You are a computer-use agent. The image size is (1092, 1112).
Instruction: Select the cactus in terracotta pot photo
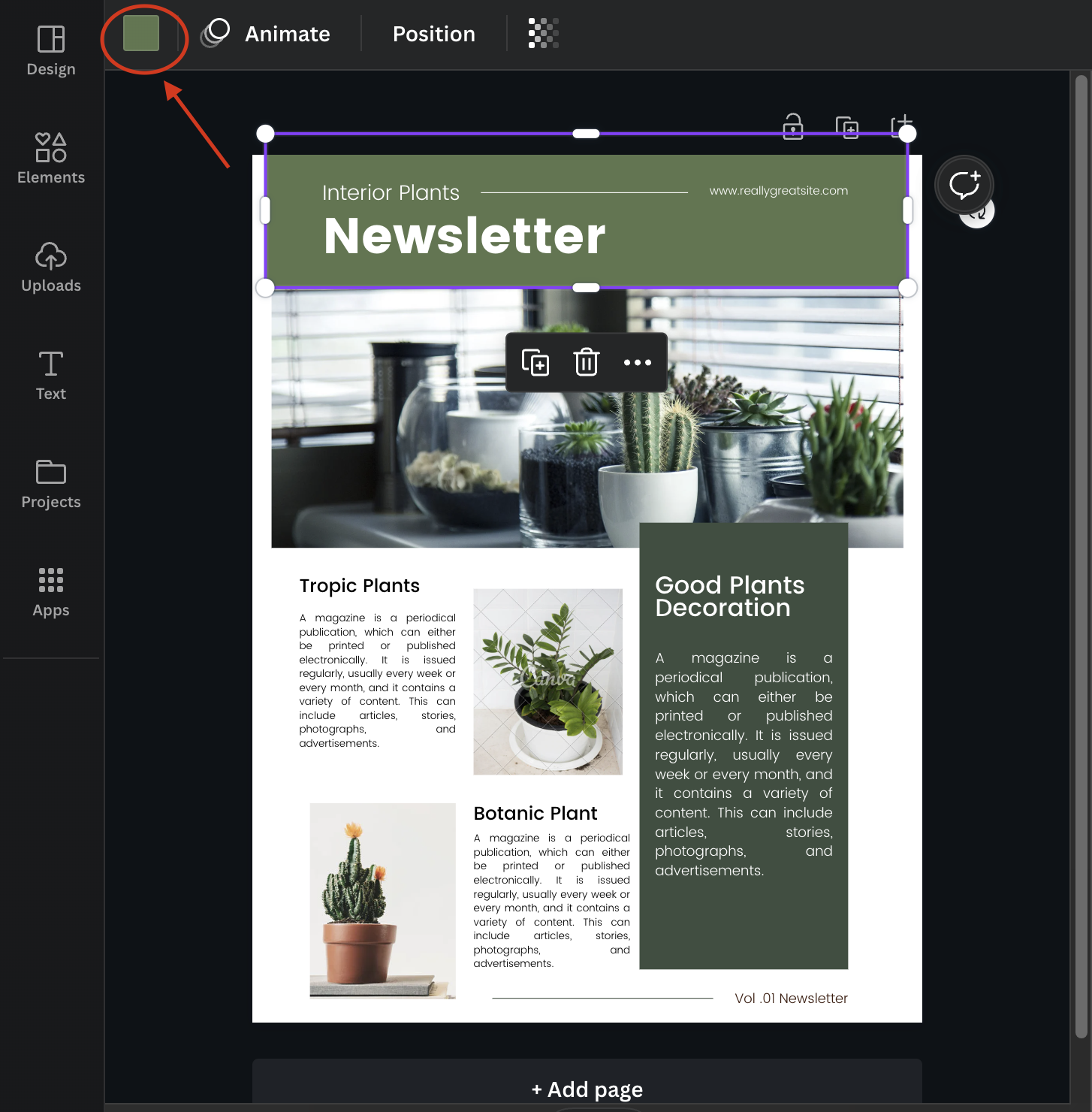point(383,901)
